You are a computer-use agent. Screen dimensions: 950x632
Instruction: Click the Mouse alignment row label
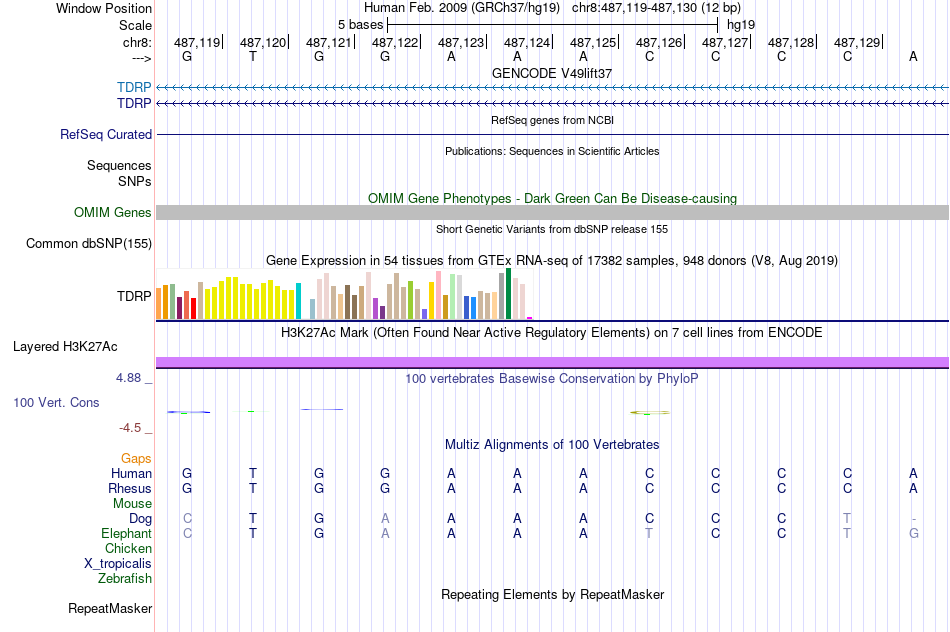tap(132, 504)
